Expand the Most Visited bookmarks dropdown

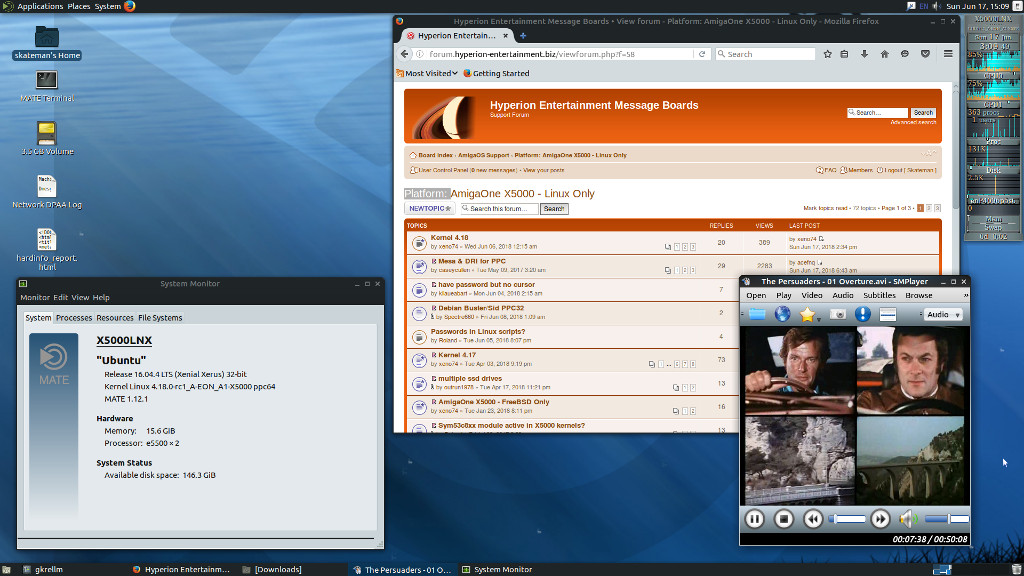[x=426, y=73]
